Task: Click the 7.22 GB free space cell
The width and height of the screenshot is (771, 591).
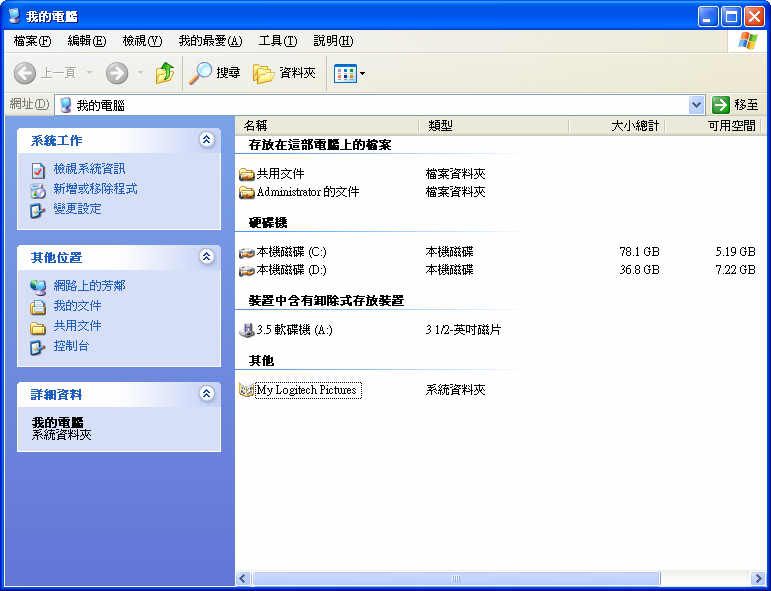Action: (x=735, y=270)
